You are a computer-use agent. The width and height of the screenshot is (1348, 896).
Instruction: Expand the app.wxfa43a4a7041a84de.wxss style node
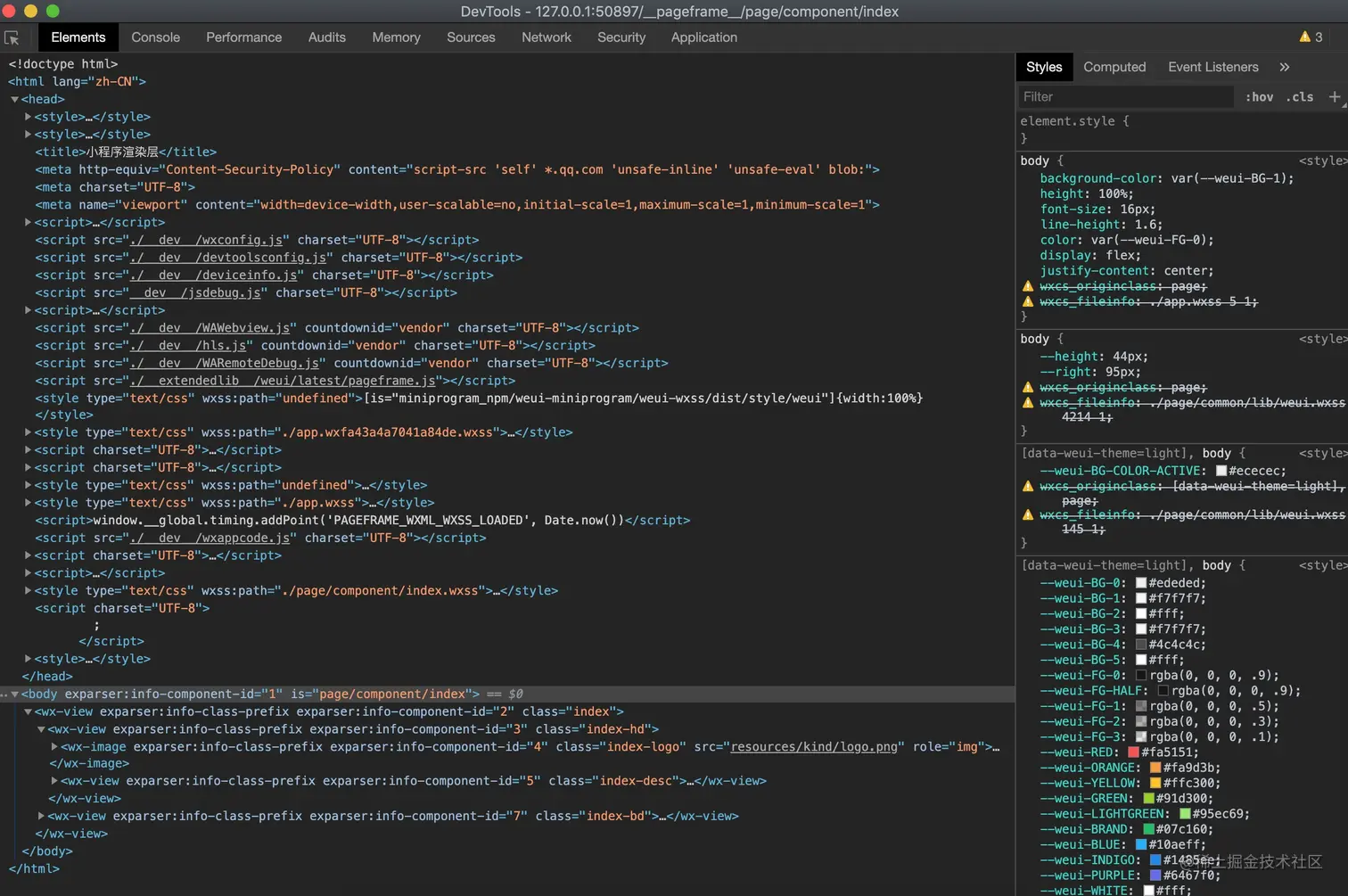[28, 432]
